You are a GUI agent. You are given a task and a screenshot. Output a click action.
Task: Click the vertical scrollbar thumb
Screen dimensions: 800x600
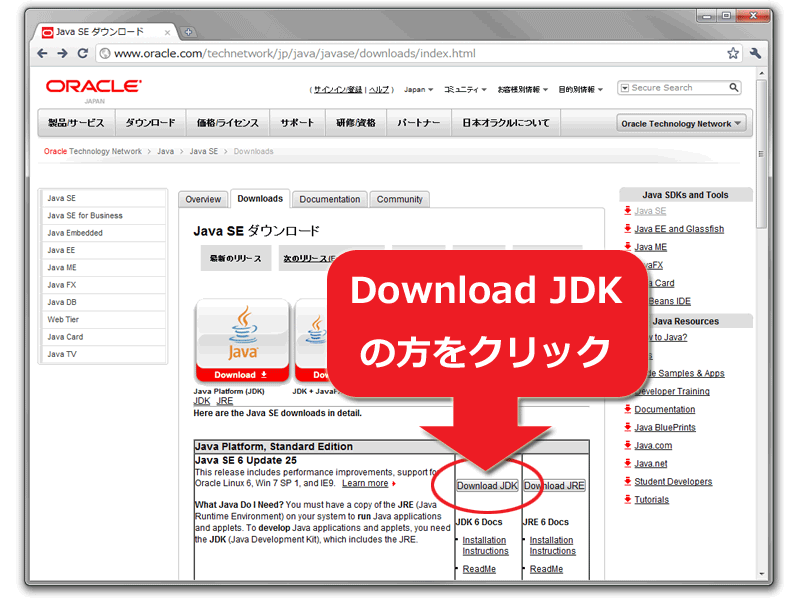[761, 153]
